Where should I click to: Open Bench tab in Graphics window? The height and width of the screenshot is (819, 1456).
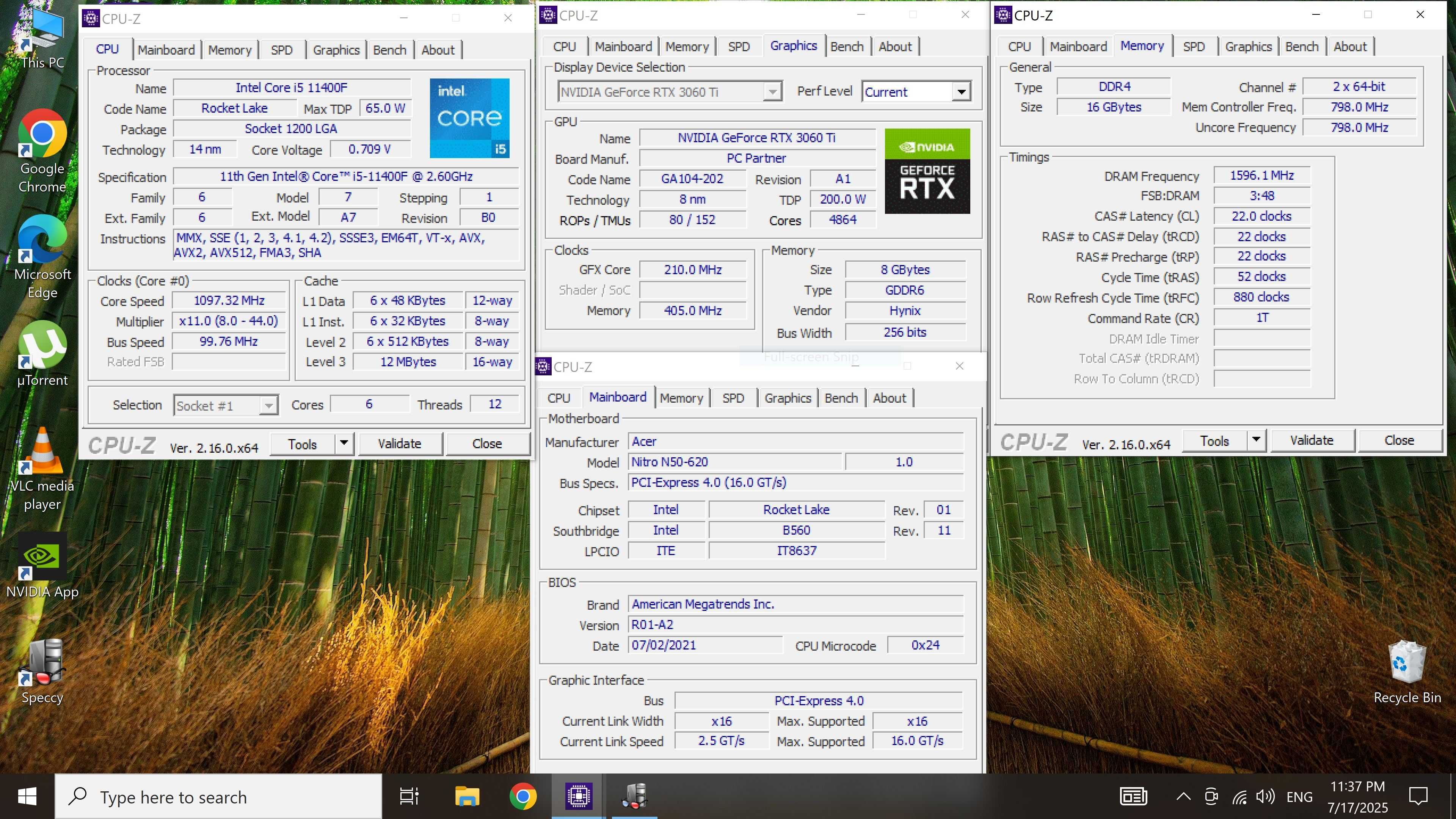(x=847, y=46)
